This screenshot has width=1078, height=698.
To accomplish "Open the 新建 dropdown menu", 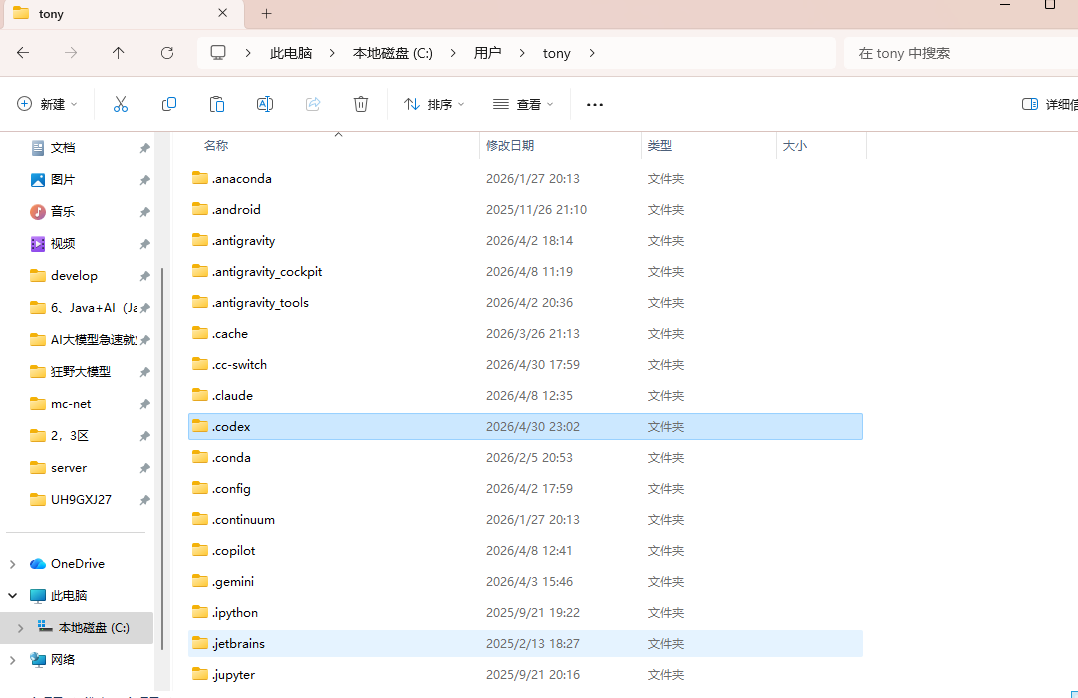I will 47,105.
